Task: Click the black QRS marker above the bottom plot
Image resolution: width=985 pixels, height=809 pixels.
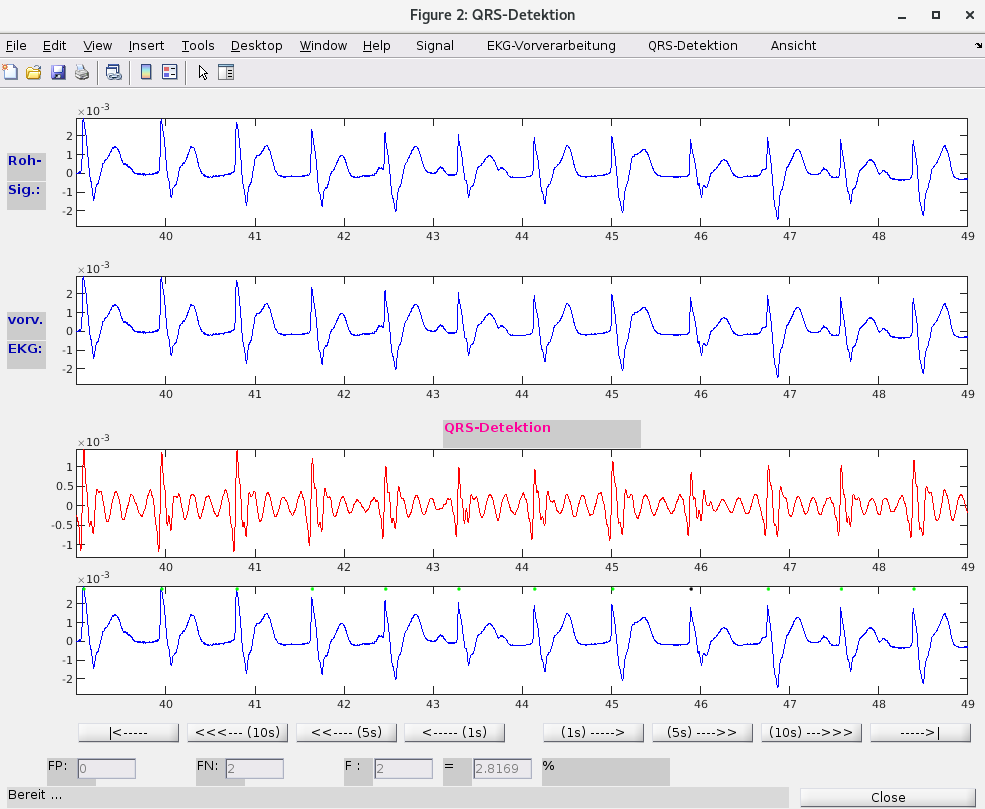Action: [691, 589]
